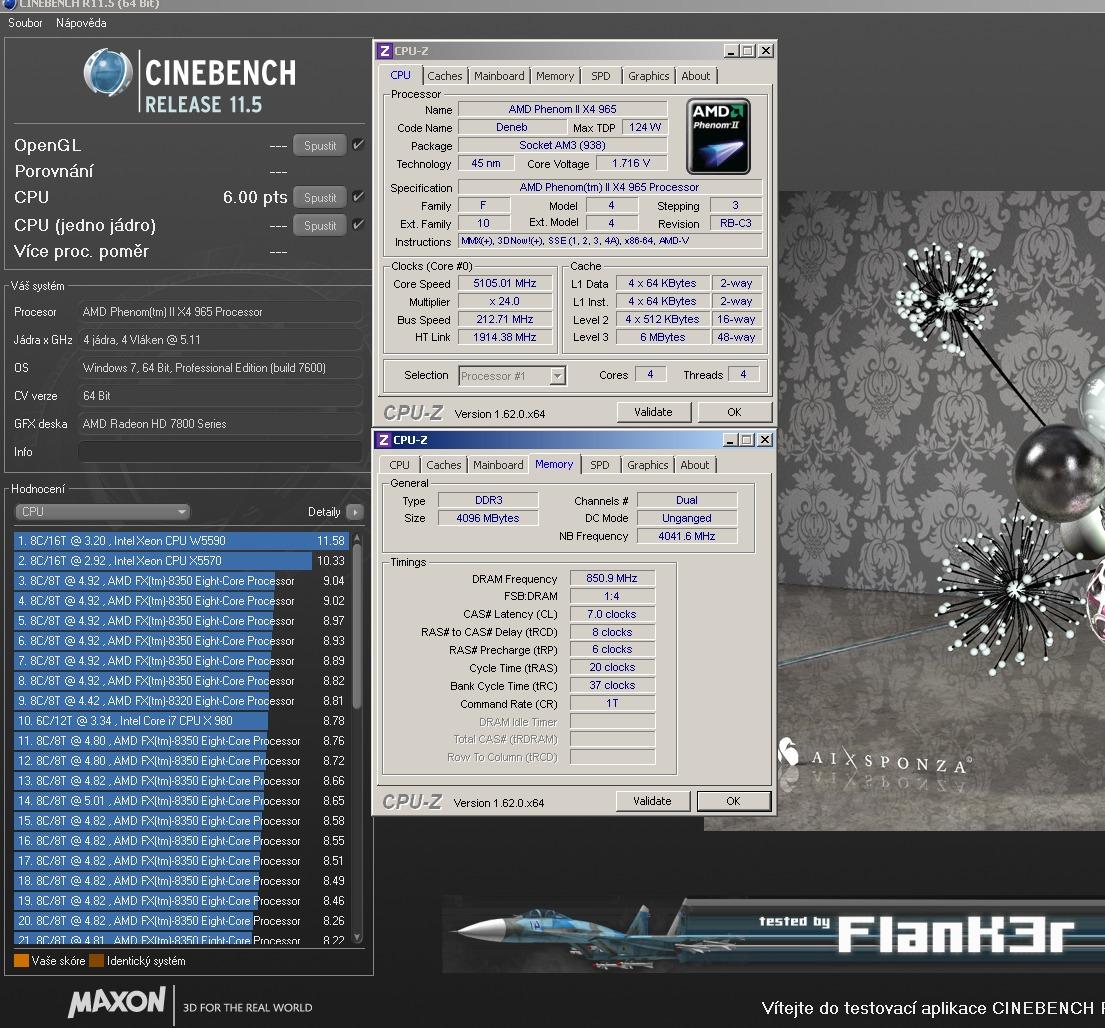1105x1028 pixels.
Task: Click the AMD Phenom II logo in CPU-Z
Action: tap(718, 136)
